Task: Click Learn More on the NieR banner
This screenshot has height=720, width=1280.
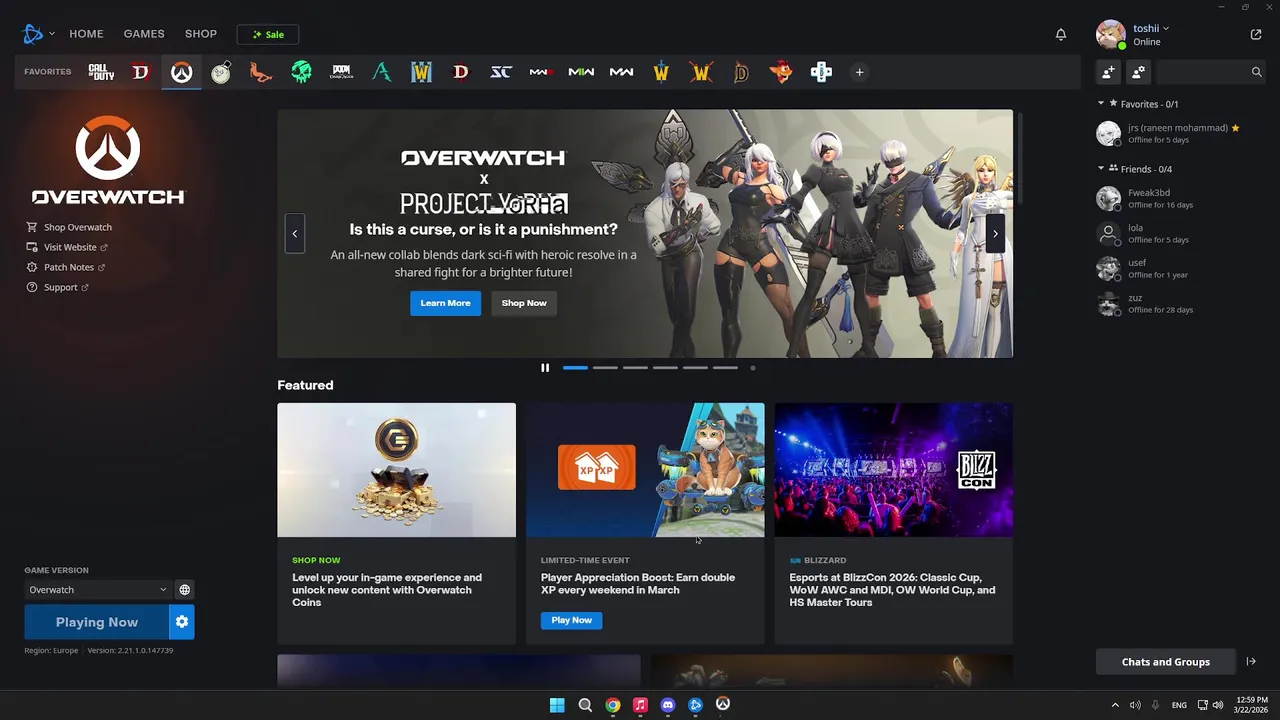Action: pyautogui.click(x=445, y=303)
